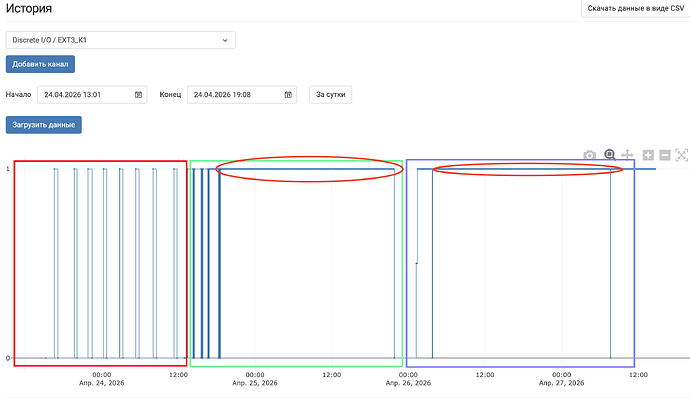Viewport: 690px width, 398px height.
Task: Download data via Скачать данные в виде CSV
Action: (x=636, y=8)
